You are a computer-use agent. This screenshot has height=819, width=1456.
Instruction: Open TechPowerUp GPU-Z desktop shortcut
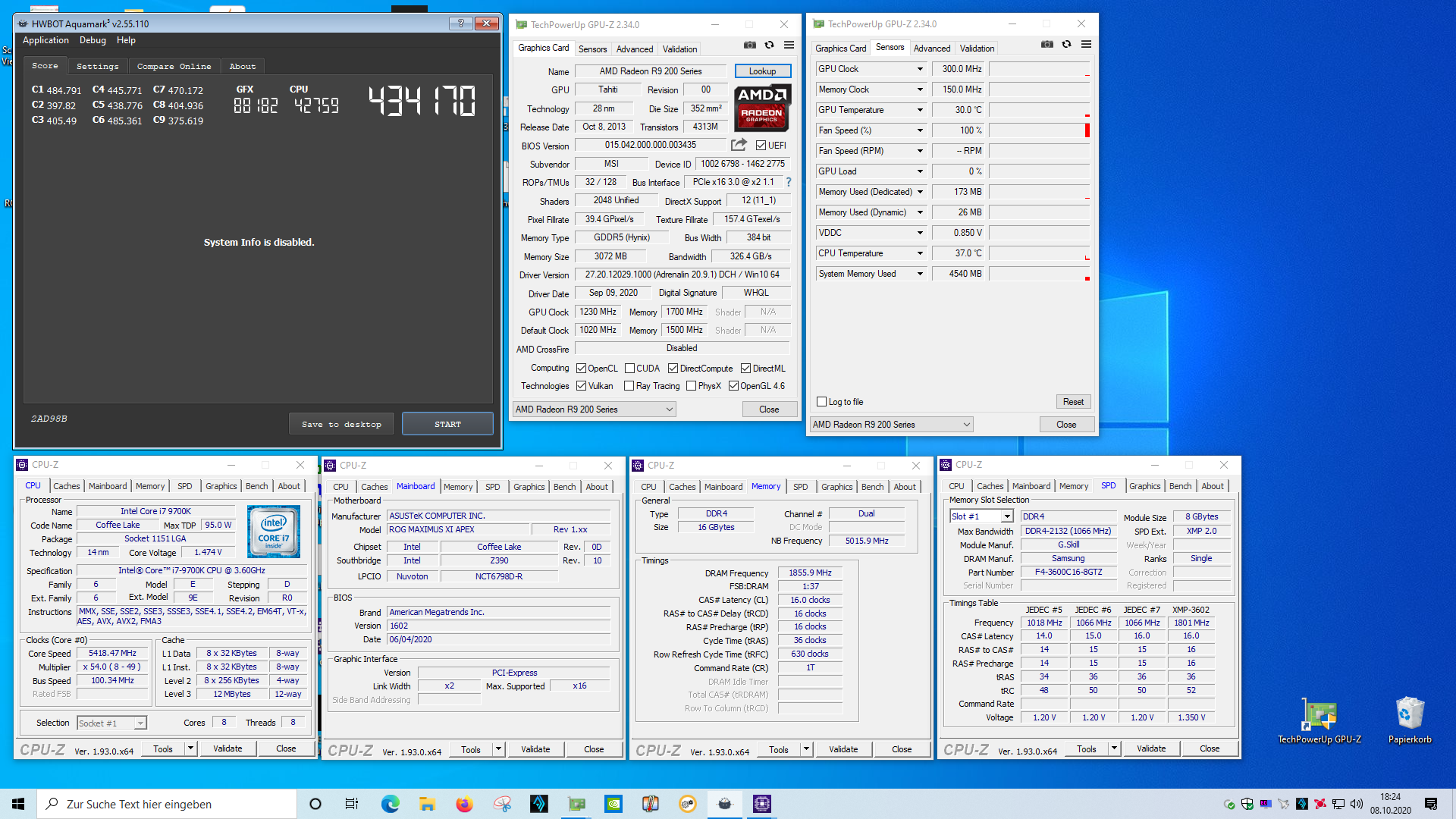tap(1319, 722)
